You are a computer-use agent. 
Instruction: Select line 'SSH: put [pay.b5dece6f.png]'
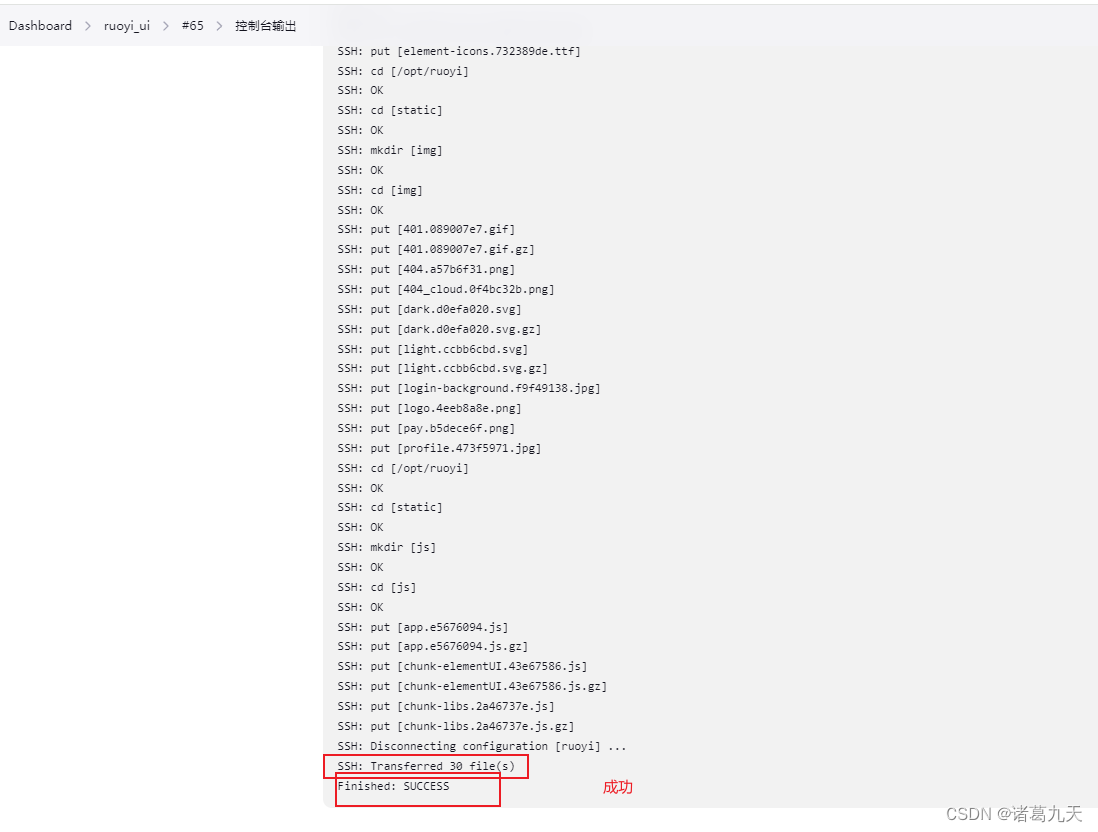pyautogui.click(x=426, y=428)
